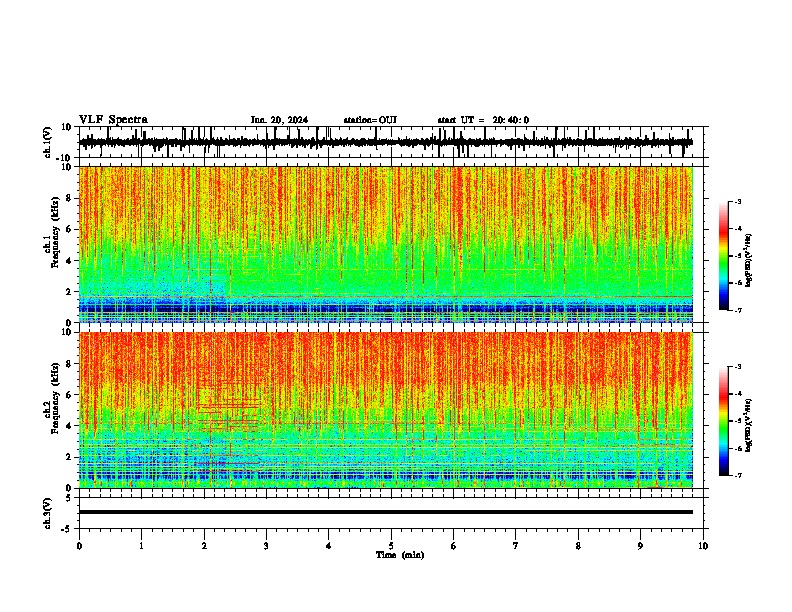Click the flat black ch.3 voltage trace
This screenshot has width=792, height=612.
pyautogui.click(x=386, y=512)
